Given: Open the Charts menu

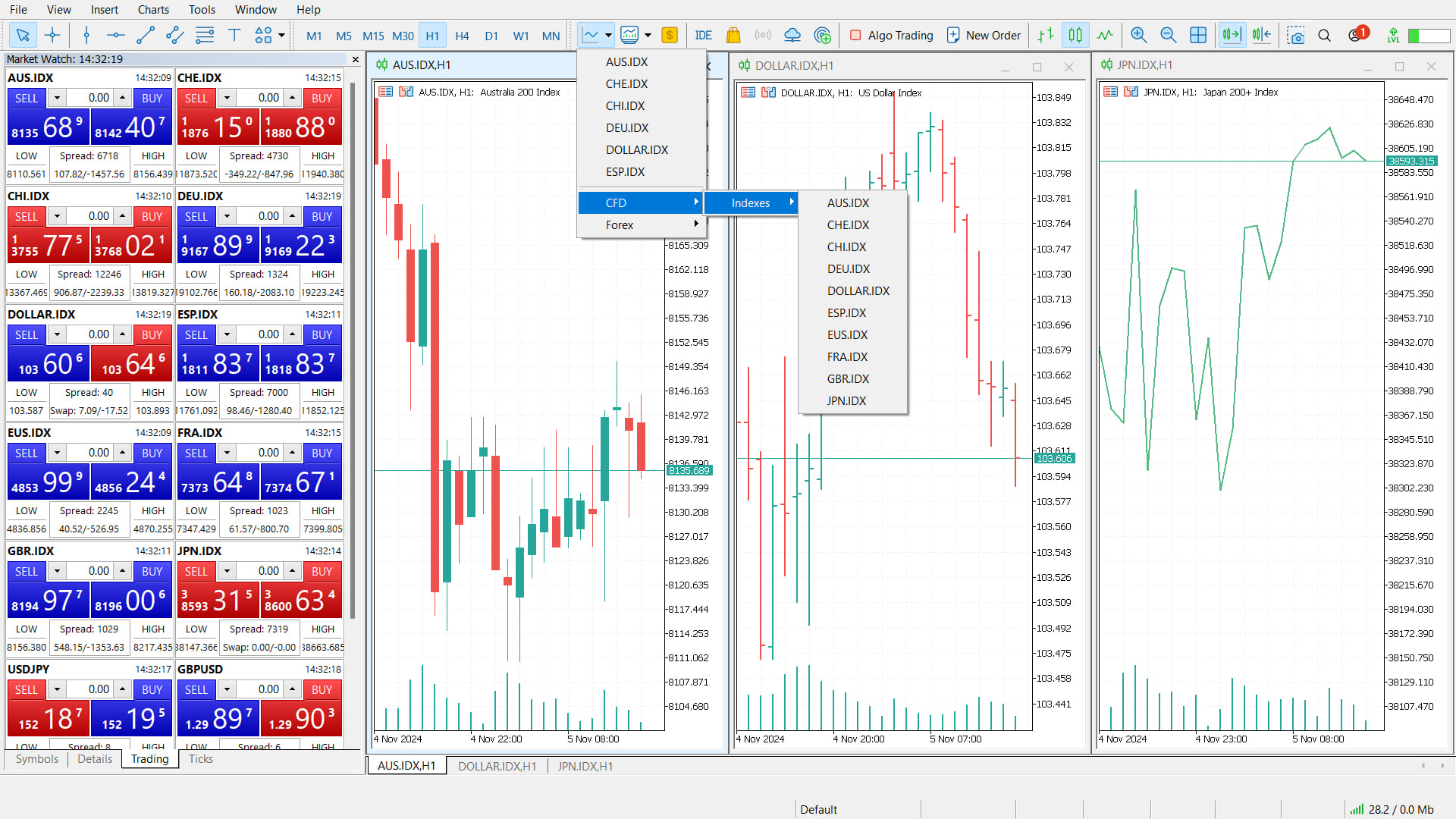Looking at the screenshot, I should point(153,9).
